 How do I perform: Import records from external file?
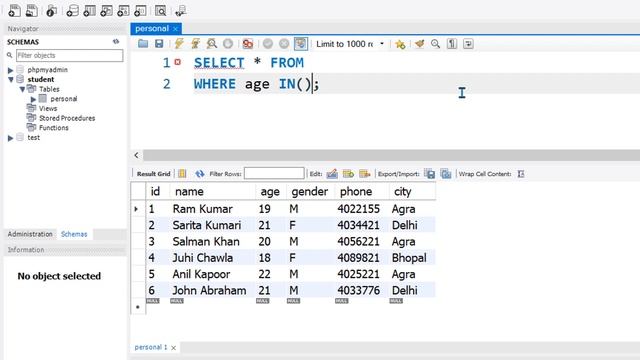(x=446, y=174)
